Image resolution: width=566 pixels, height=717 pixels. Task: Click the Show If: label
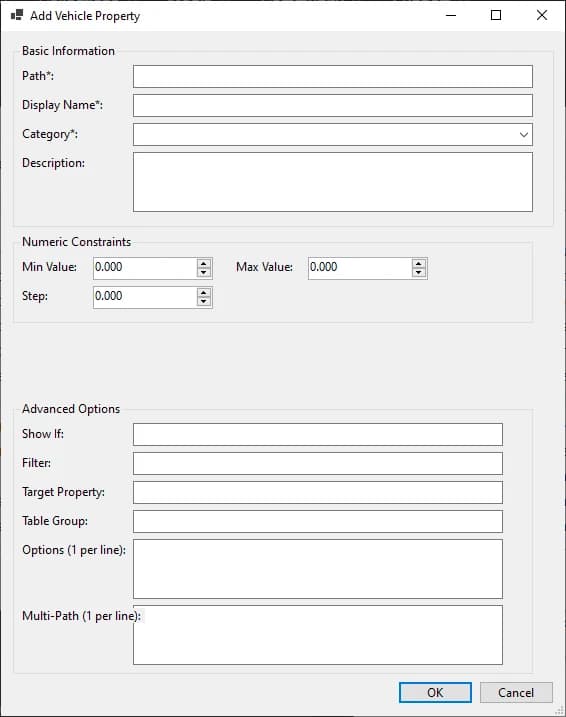[x=43, y=434]
